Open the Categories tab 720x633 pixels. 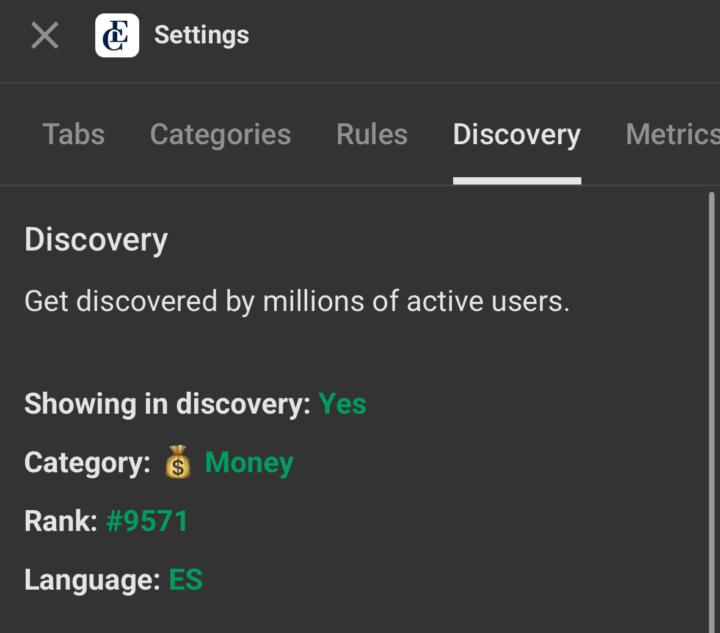[x=220, y=135]
